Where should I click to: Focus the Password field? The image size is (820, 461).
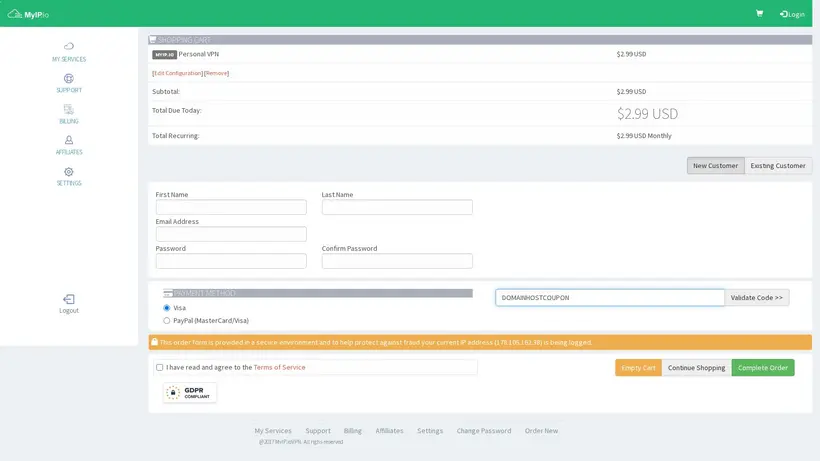231,261
